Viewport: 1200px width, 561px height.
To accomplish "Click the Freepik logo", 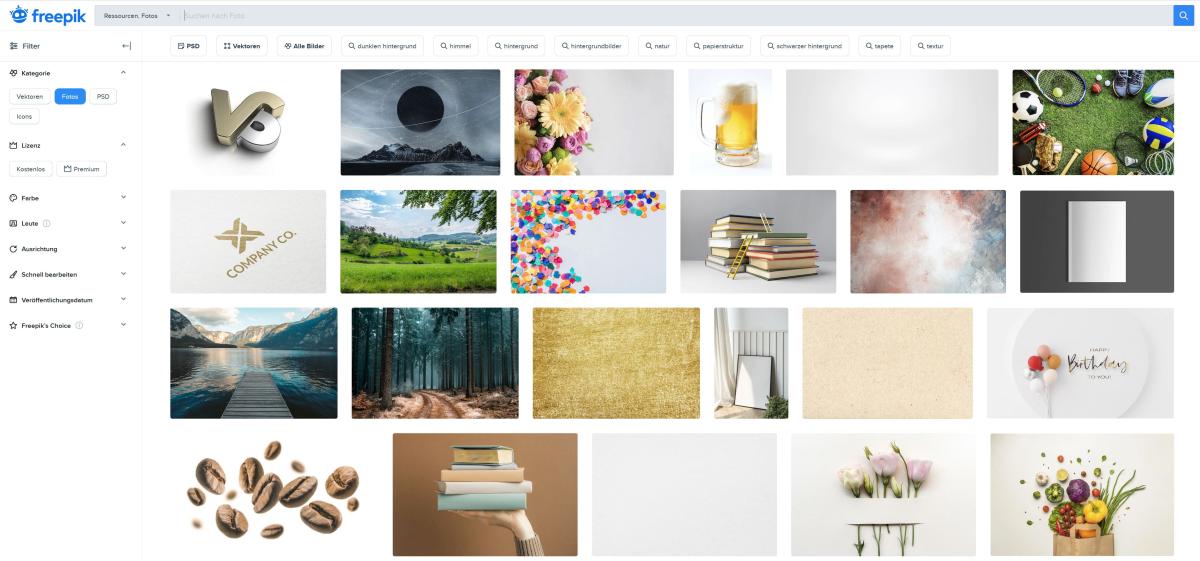I will click(x=47, y=14).
